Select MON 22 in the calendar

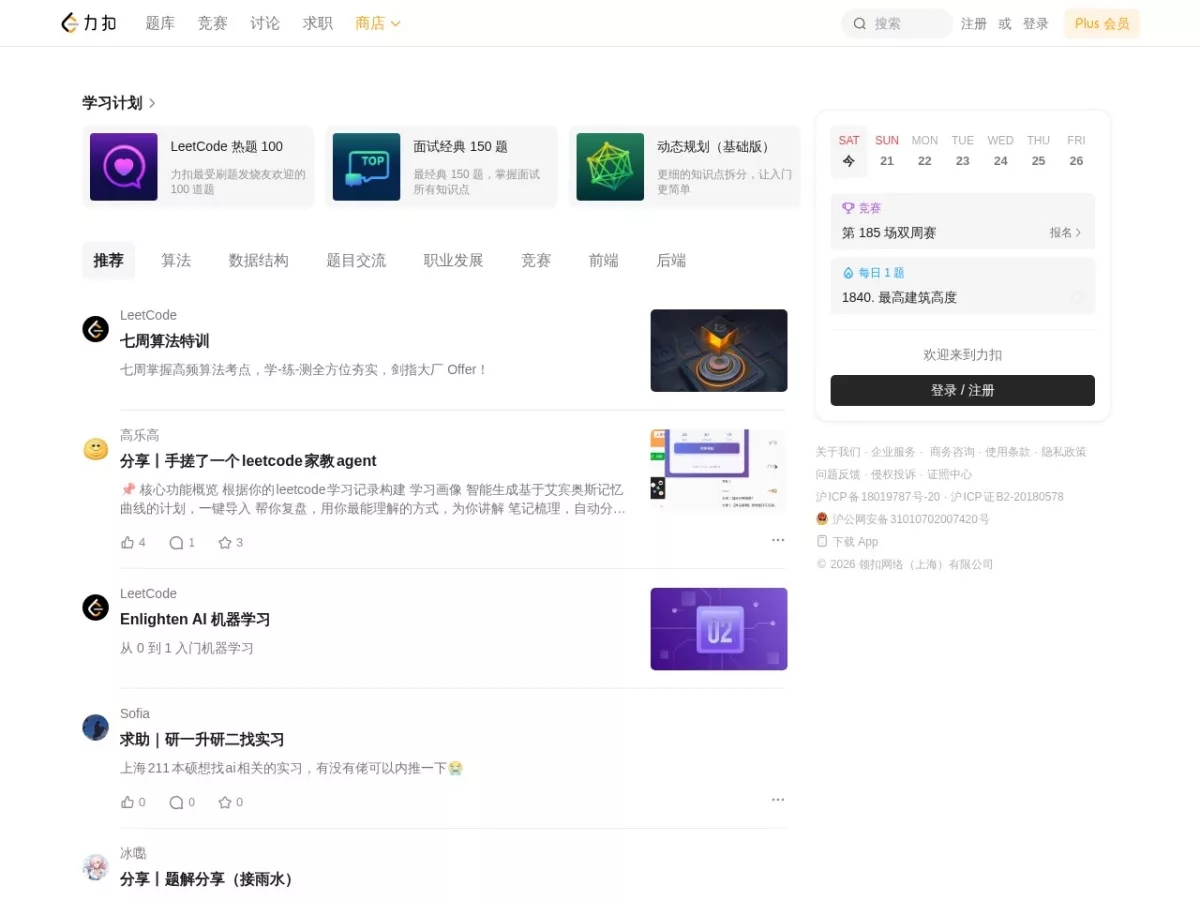pyautogui.click(x=925, y=151)
